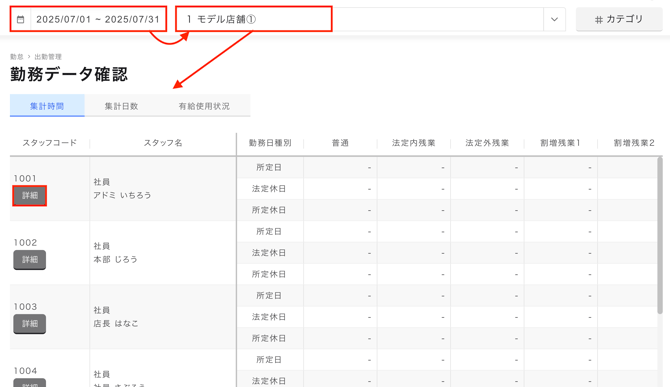Image resolution: width=670 pixels, height=387 pixels.
Task: Click the 勤務日種別 column header
Action: (x=270, y=143)
